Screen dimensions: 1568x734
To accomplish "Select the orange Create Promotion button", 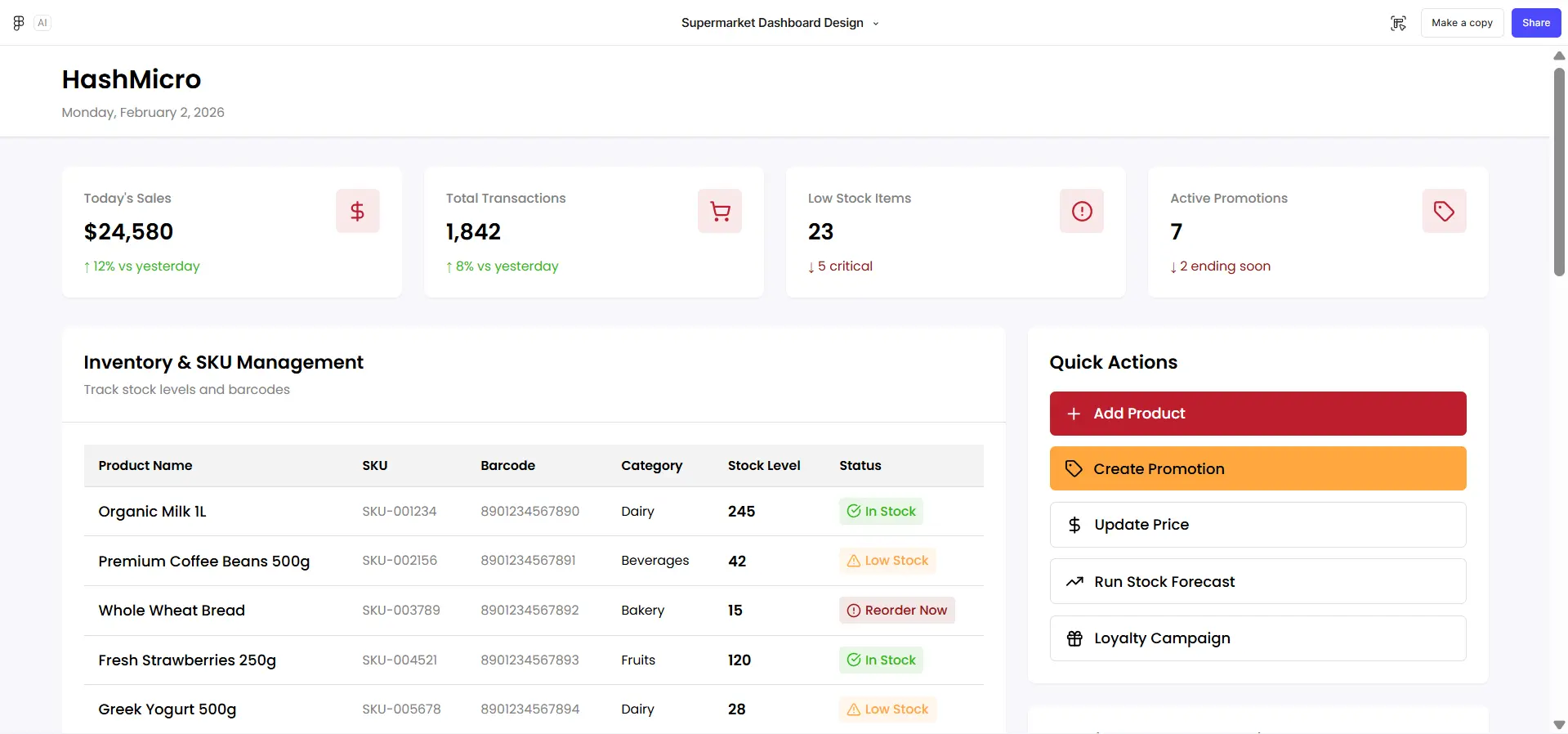I will (x=1257, y=468).
